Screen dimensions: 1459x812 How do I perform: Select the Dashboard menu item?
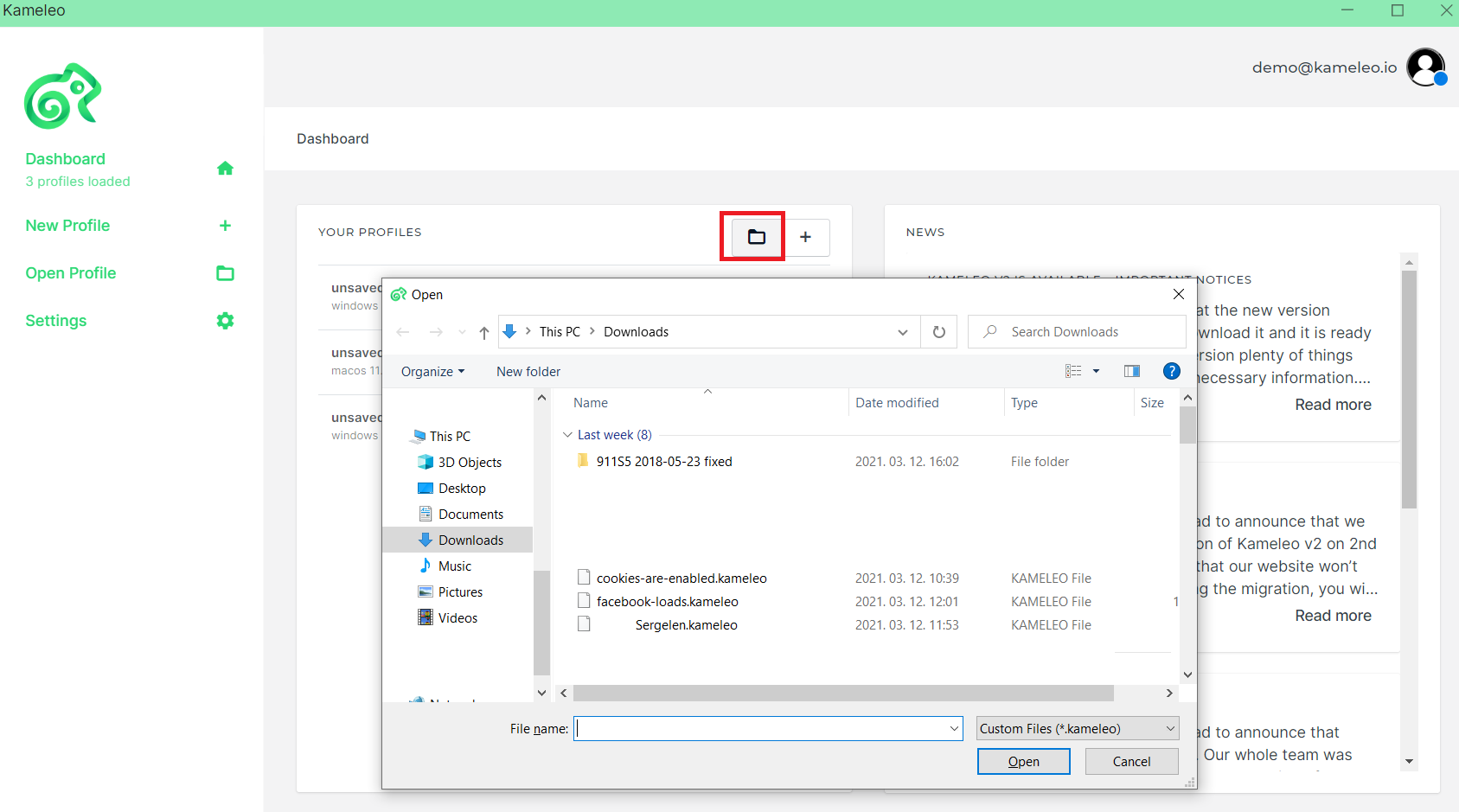[65, 159]
